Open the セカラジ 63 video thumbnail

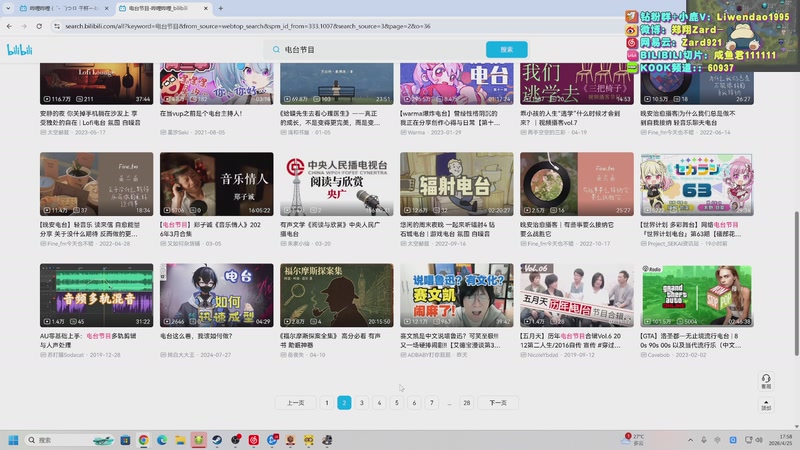click(697, 184)
